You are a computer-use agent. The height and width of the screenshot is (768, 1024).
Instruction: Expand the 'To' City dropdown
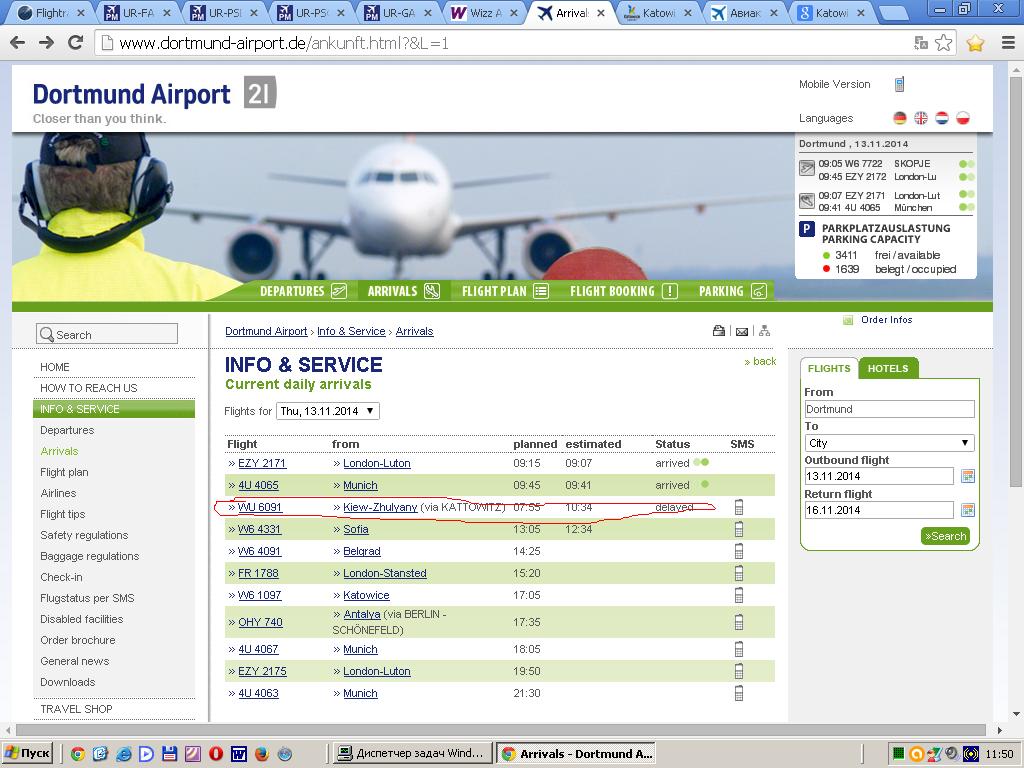[x=889, y=443]
